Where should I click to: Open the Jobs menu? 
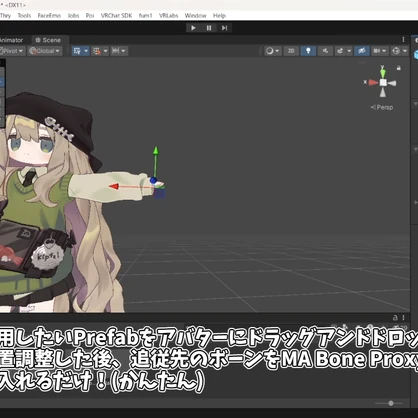pyautogui.click(x=73, y=16)
